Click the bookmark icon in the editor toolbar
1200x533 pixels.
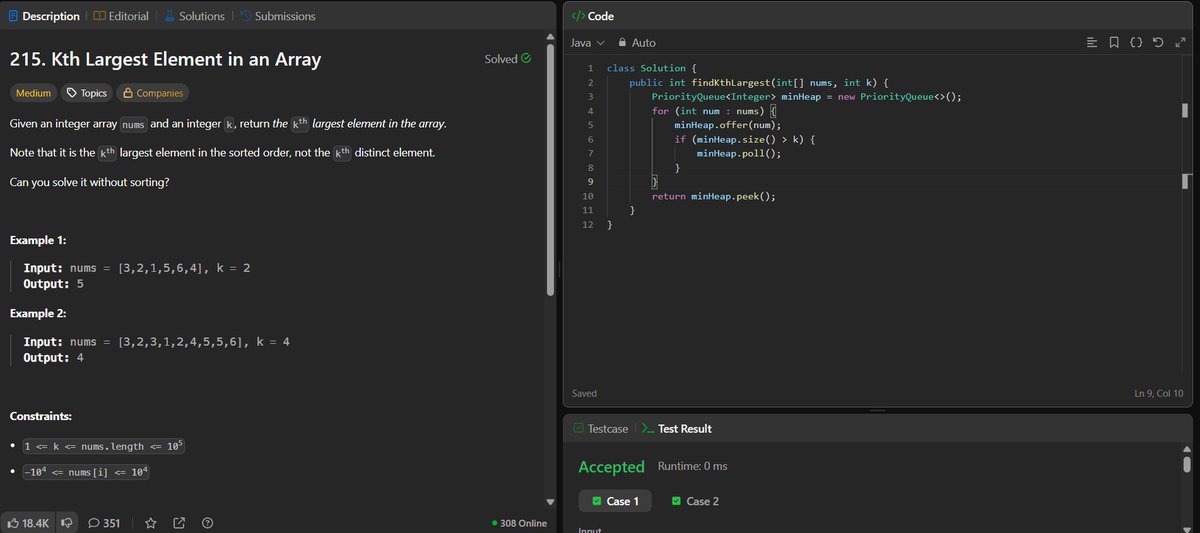[x=1114, y=43]
